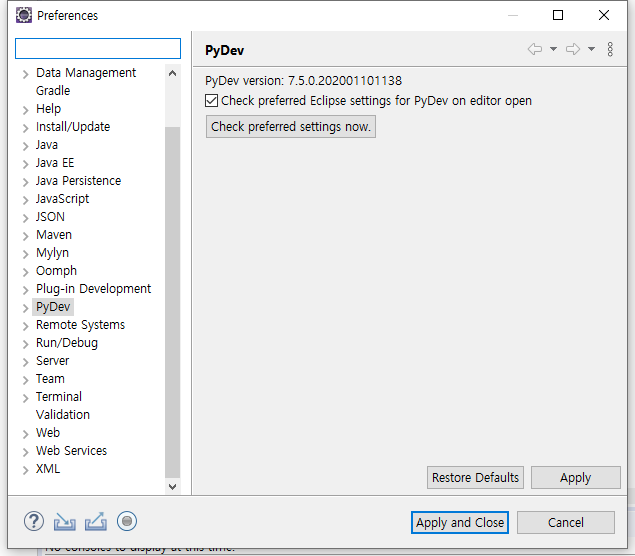Expand the Plug-in Development tree node
Image resolution: width=635 pixels, height=556 pixels.
point(26,290)
